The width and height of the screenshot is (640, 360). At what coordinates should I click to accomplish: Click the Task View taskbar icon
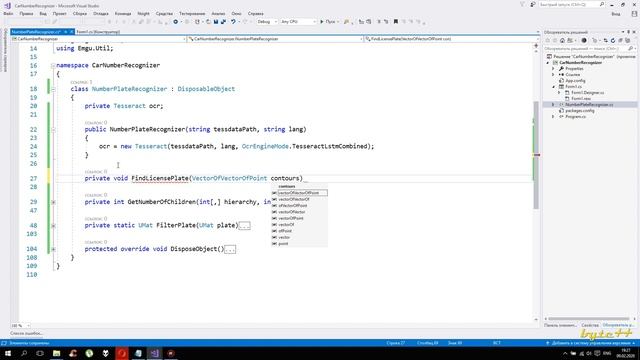[x=40, y=353]
